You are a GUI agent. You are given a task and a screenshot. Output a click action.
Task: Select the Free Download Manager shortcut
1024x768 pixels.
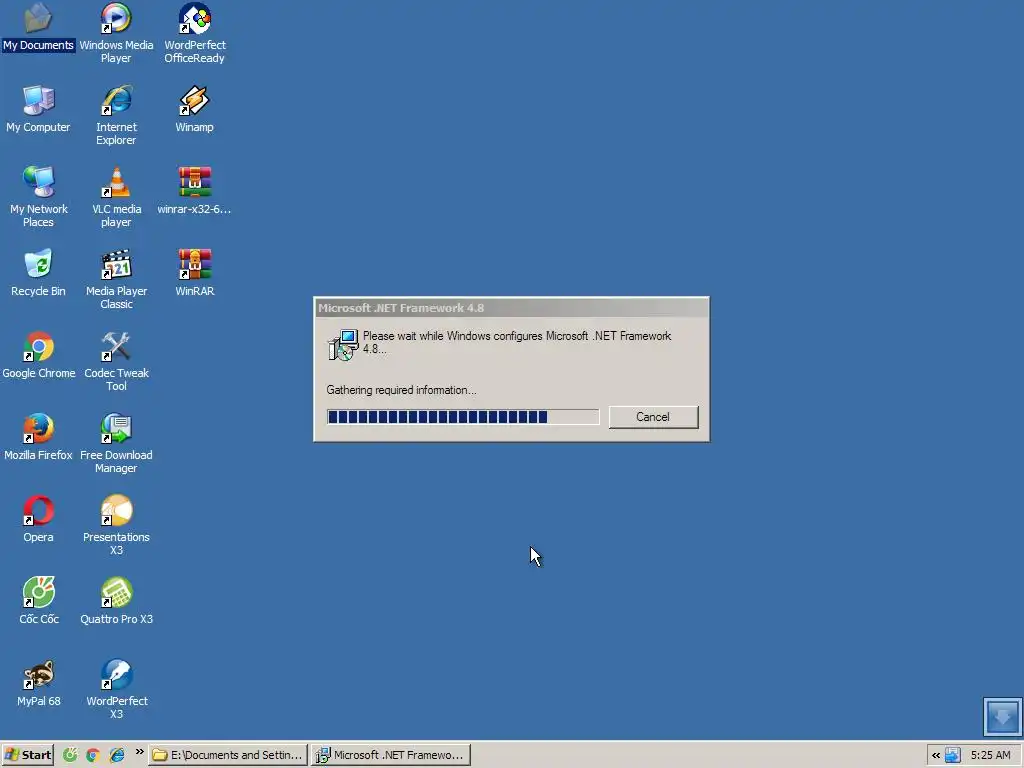tap(116, 443)
